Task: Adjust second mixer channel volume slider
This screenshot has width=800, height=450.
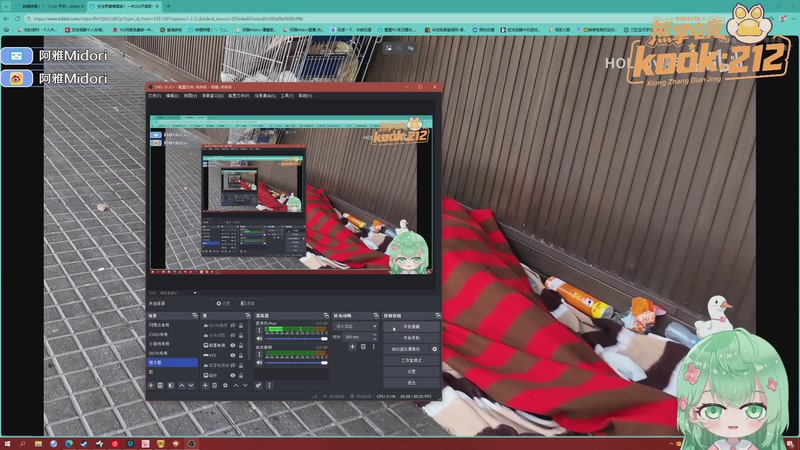Action: tap(296, 363)
